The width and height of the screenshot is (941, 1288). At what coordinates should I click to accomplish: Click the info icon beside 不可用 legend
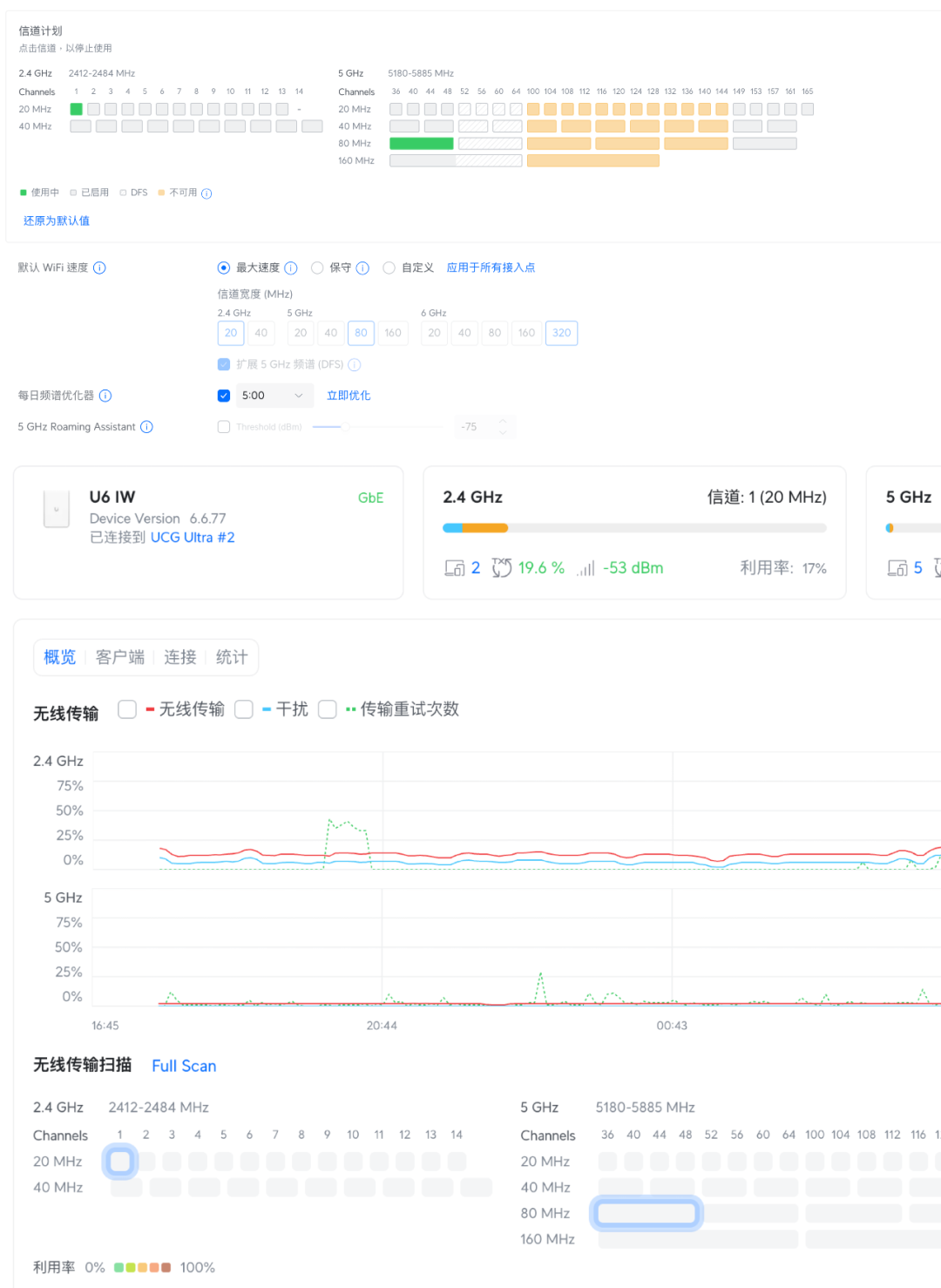(206, 193)
